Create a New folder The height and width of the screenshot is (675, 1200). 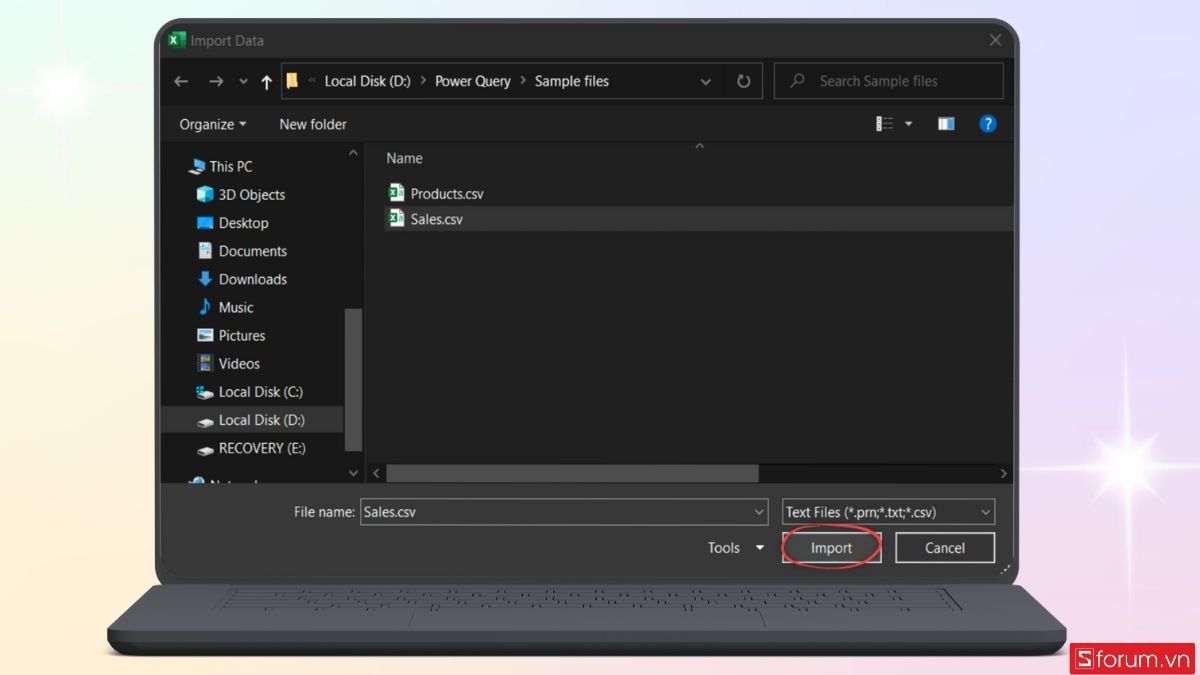point(313,124)
